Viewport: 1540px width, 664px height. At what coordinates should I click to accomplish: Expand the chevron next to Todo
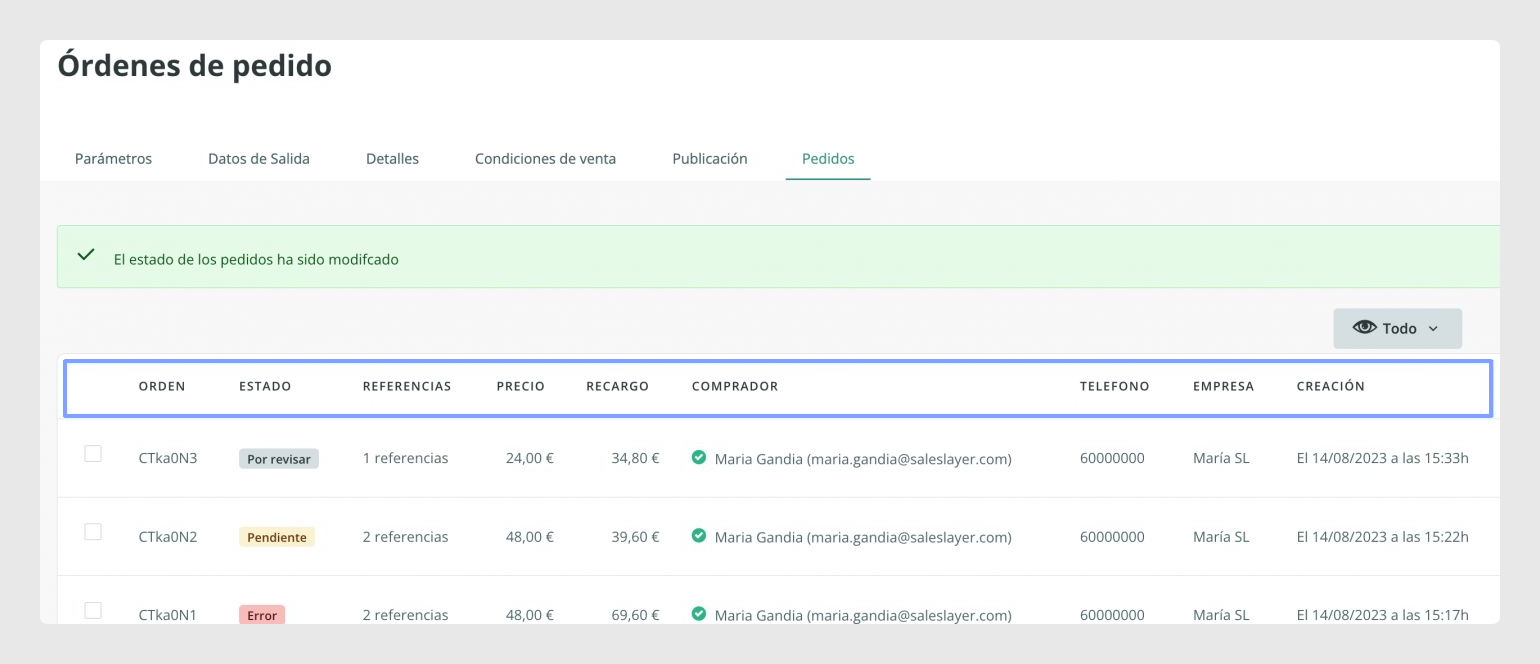1433,329
